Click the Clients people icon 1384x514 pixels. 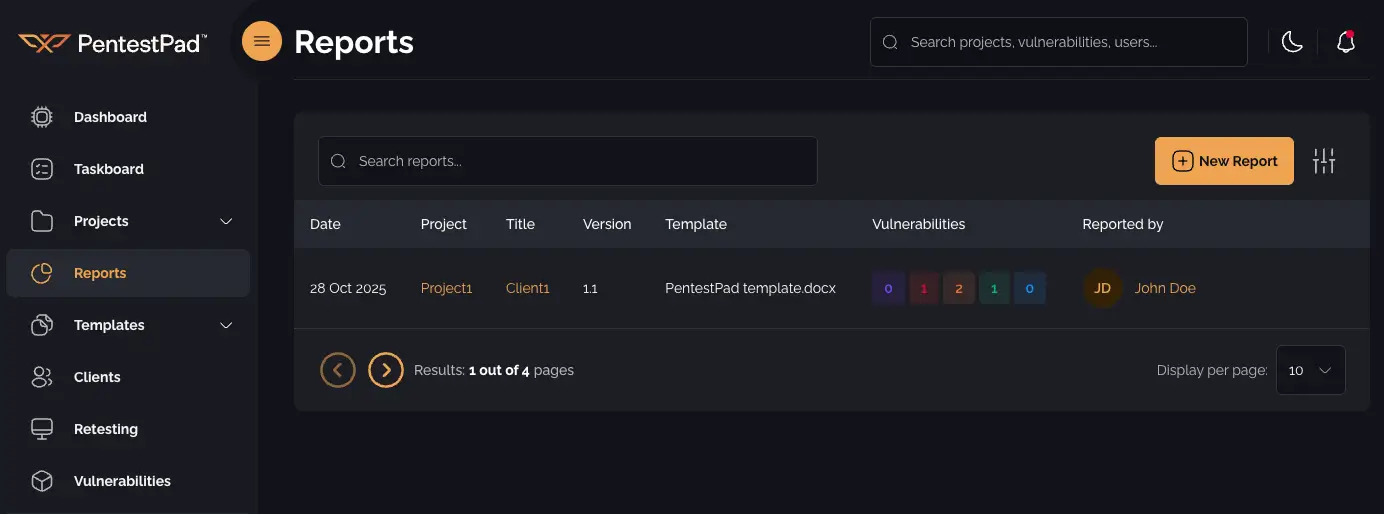pos(42,377)
